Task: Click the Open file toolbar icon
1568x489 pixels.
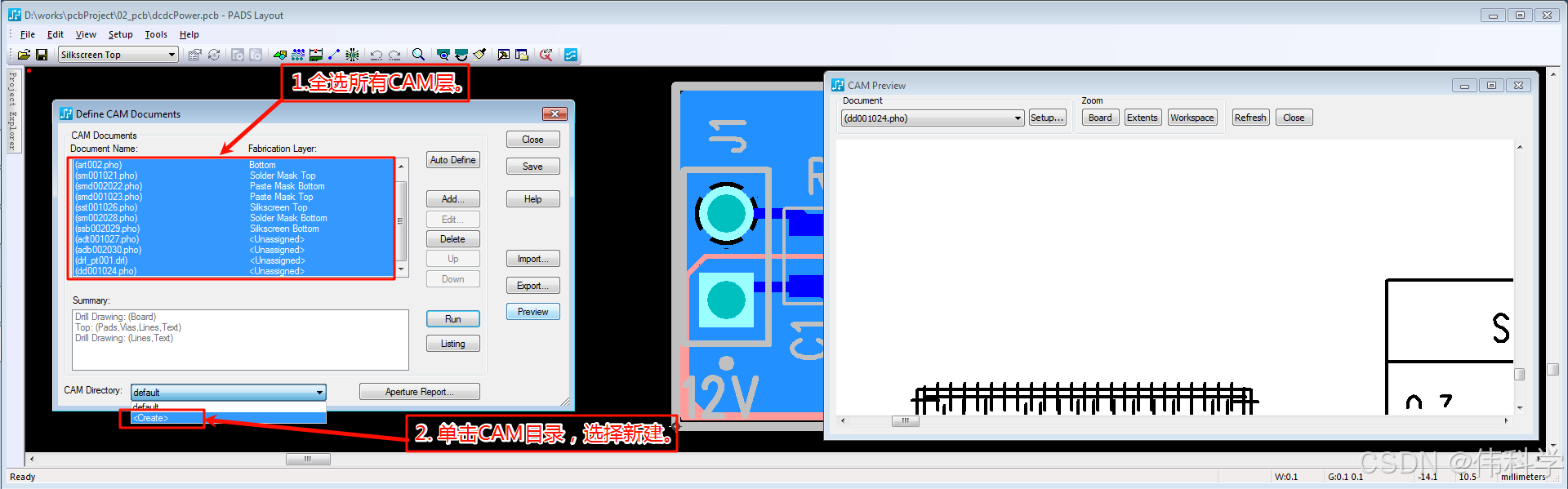Action: [x=24, y=55]
